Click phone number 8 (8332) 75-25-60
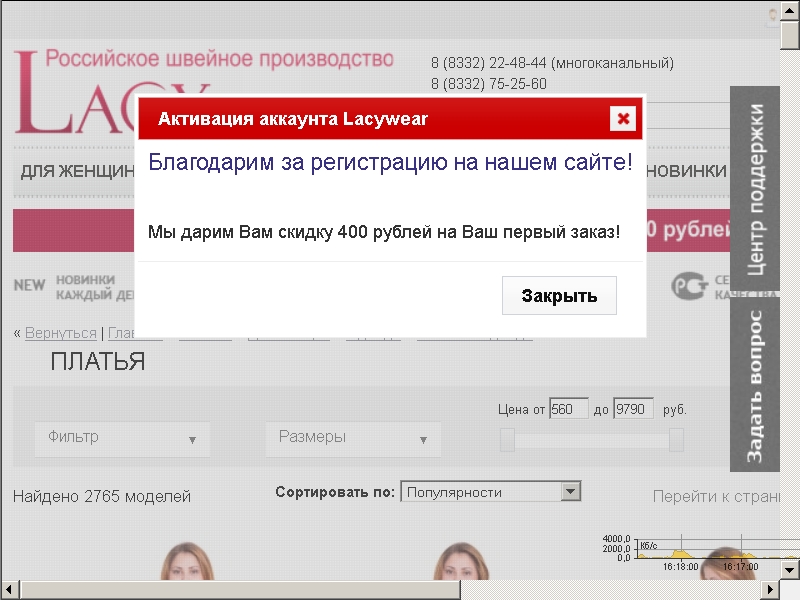This screenshot has width=800, height=600. pos(489,84)
